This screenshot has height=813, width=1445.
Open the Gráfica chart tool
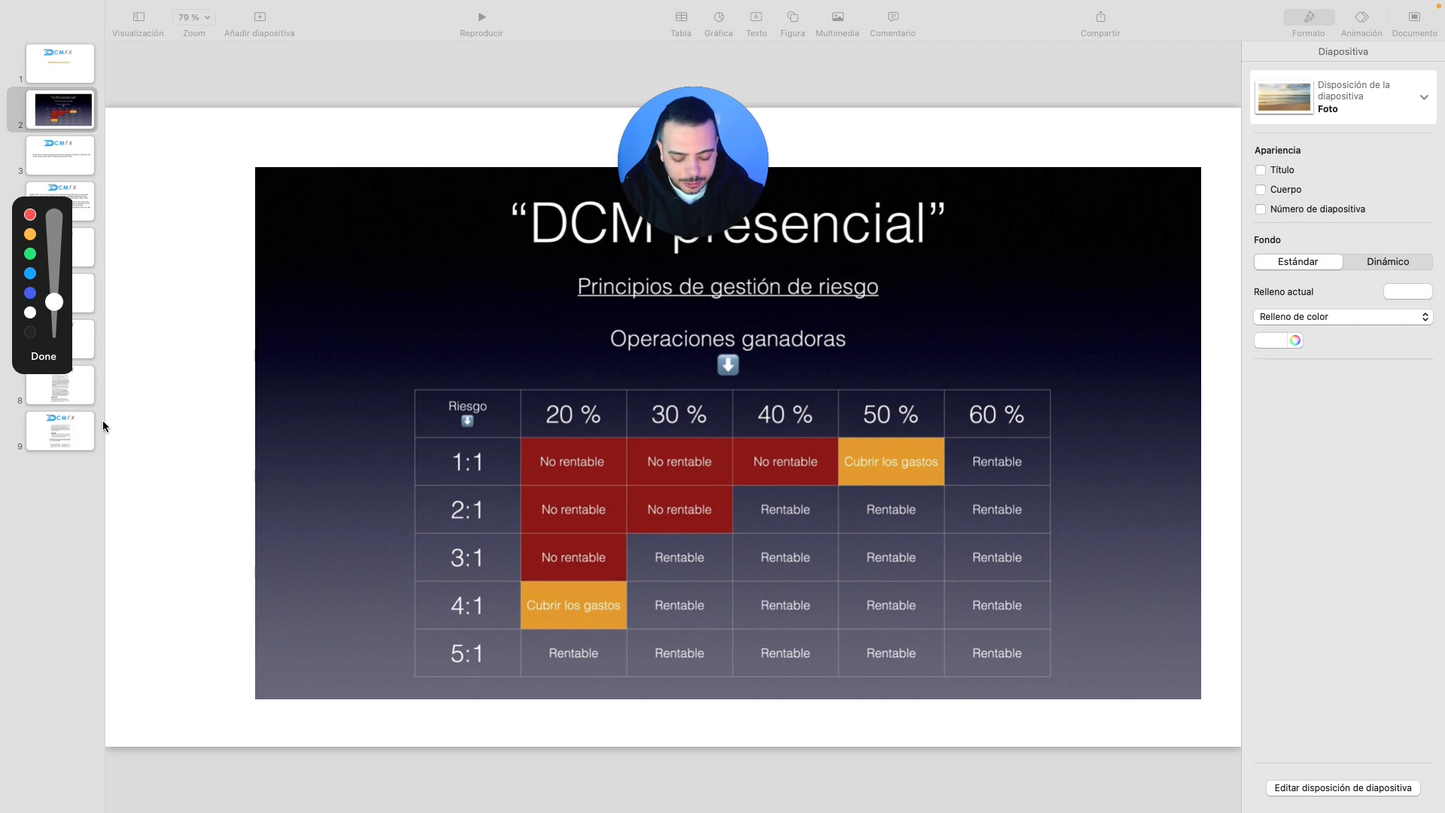pyautogui.click(x=718, y=17)
